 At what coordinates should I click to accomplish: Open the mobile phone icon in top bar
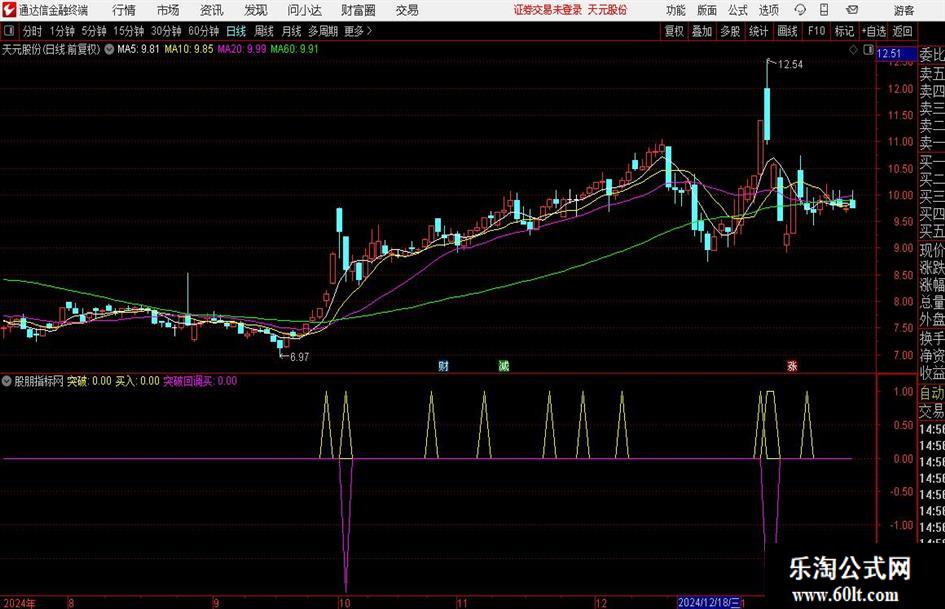tap(824, 10)
